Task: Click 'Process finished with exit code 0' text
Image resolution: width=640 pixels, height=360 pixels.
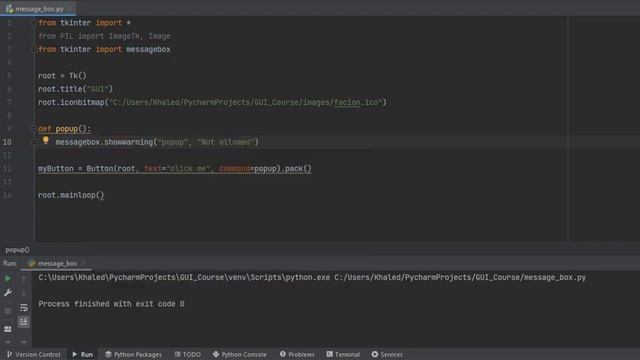Action: [111, 304]
